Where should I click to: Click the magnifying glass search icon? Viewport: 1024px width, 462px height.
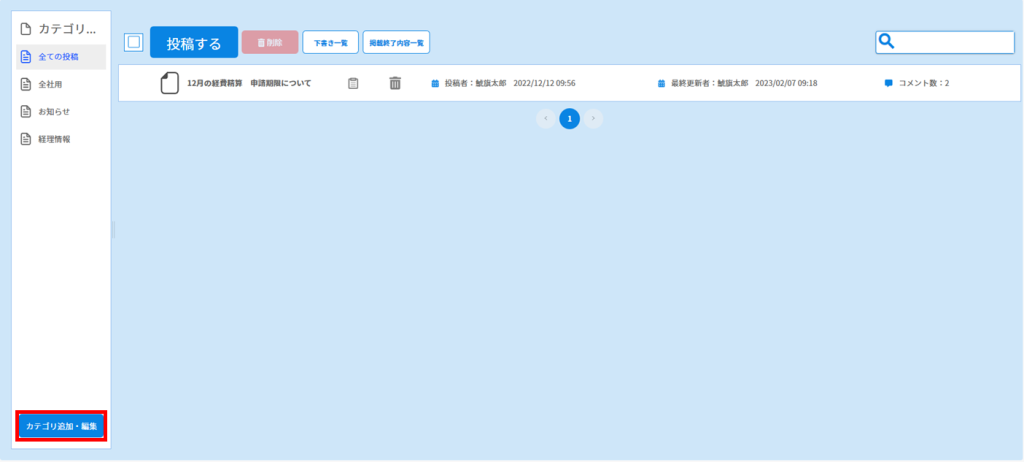pos(886,42)
